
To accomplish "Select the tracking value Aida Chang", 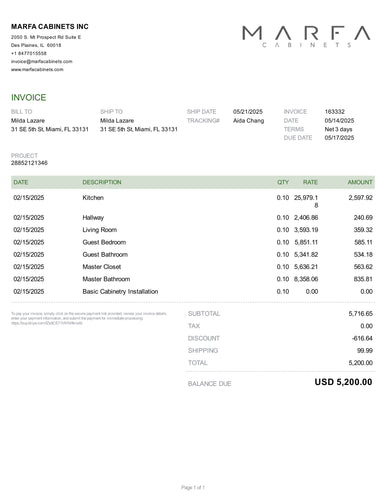I will (x=248, y=120).
